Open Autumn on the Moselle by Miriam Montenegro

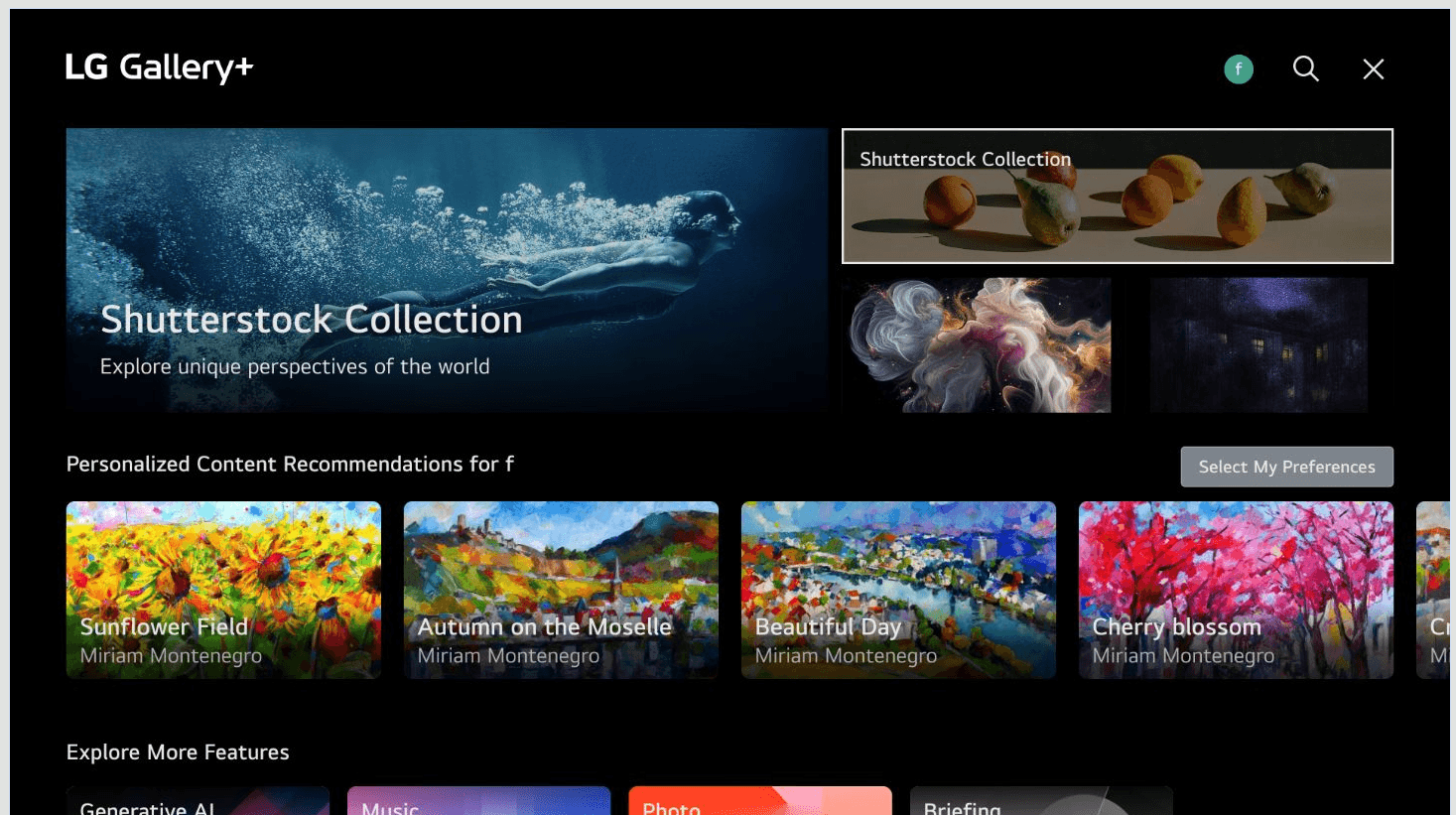pos(560,590)
